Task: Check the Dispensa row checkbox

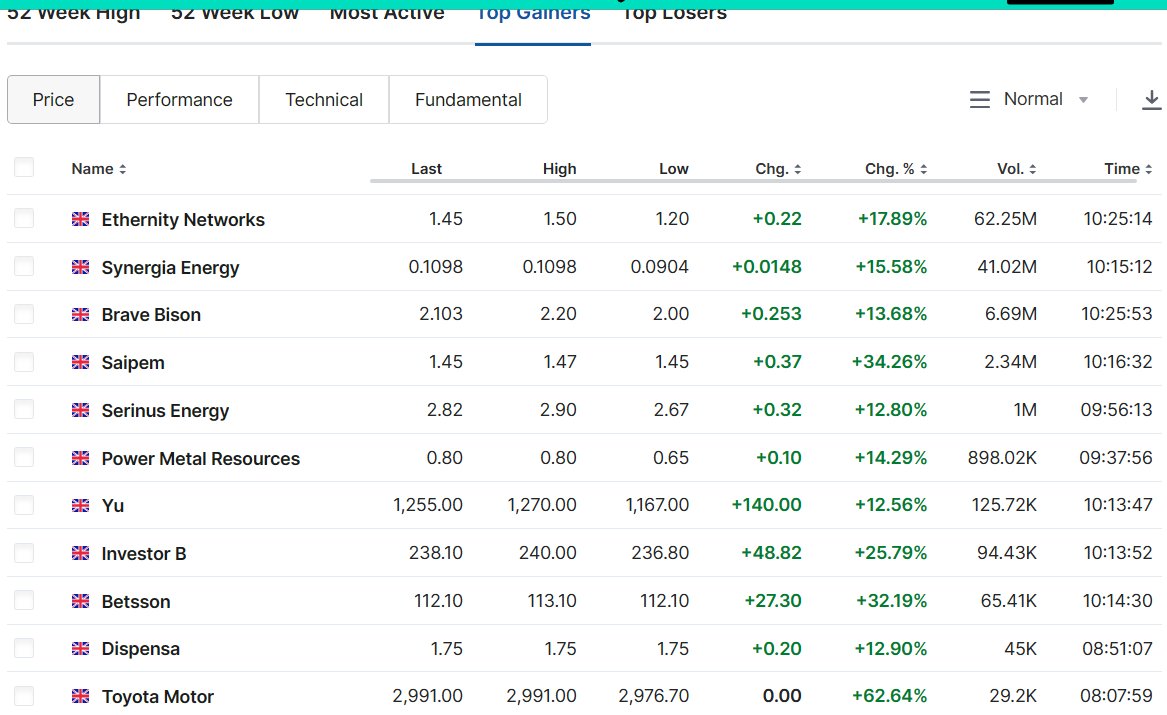Action: tap(24, 648)
